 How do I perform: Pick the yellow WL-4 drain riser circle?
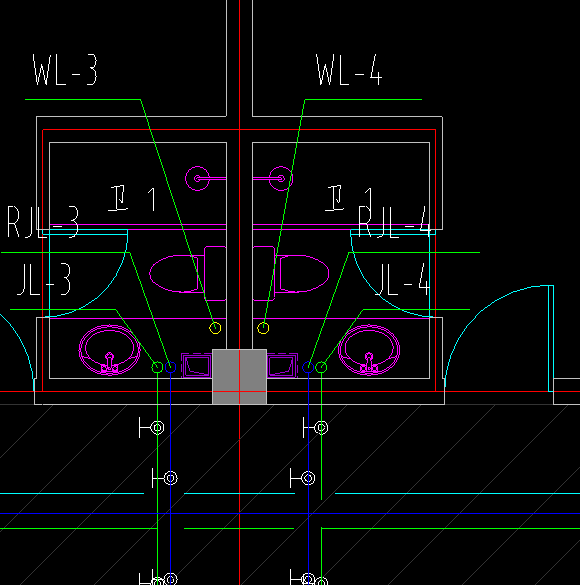[x=263, y=328]
